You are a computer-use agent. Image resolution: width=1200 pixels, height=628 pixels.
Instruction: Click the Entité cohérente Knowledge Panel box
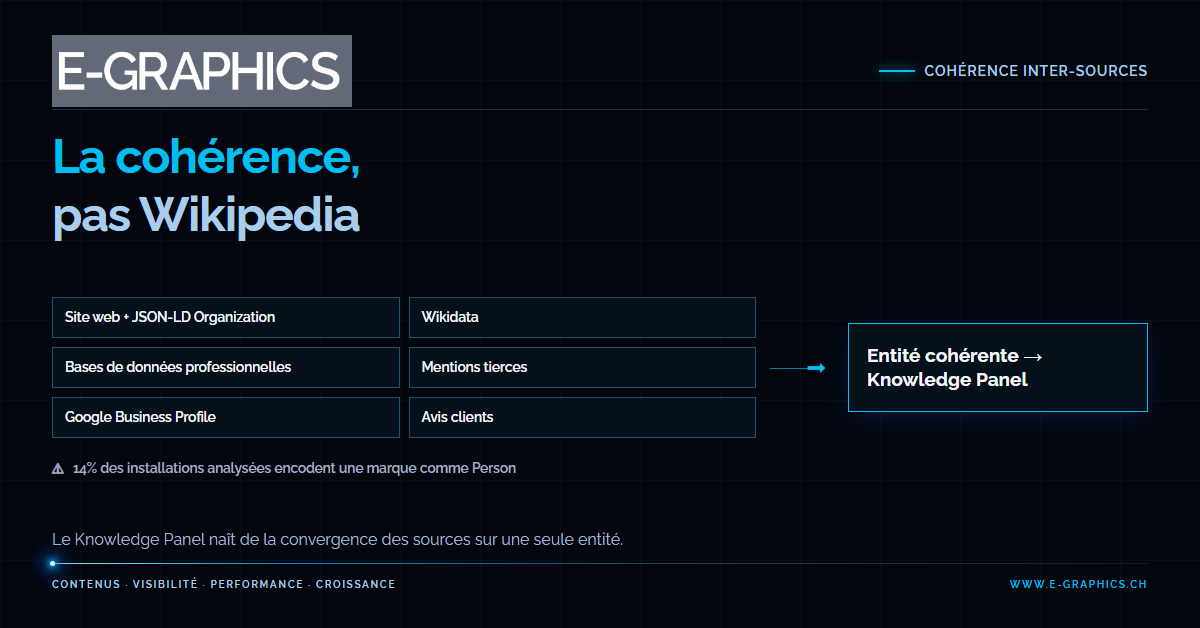pyautogui.click(x=998, y=367)
